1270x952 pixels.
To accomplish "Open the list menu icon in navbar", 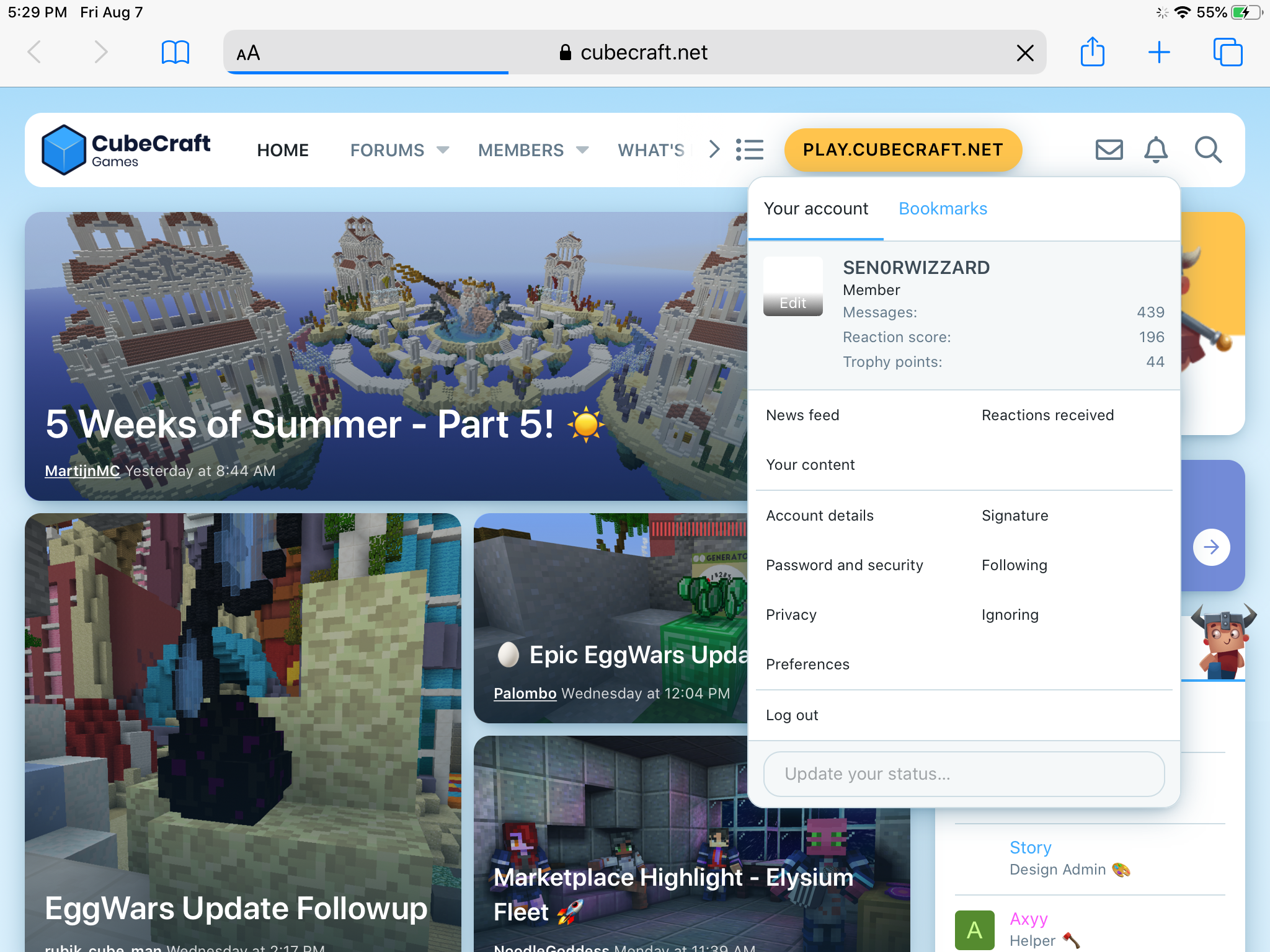I will (749, 149).
